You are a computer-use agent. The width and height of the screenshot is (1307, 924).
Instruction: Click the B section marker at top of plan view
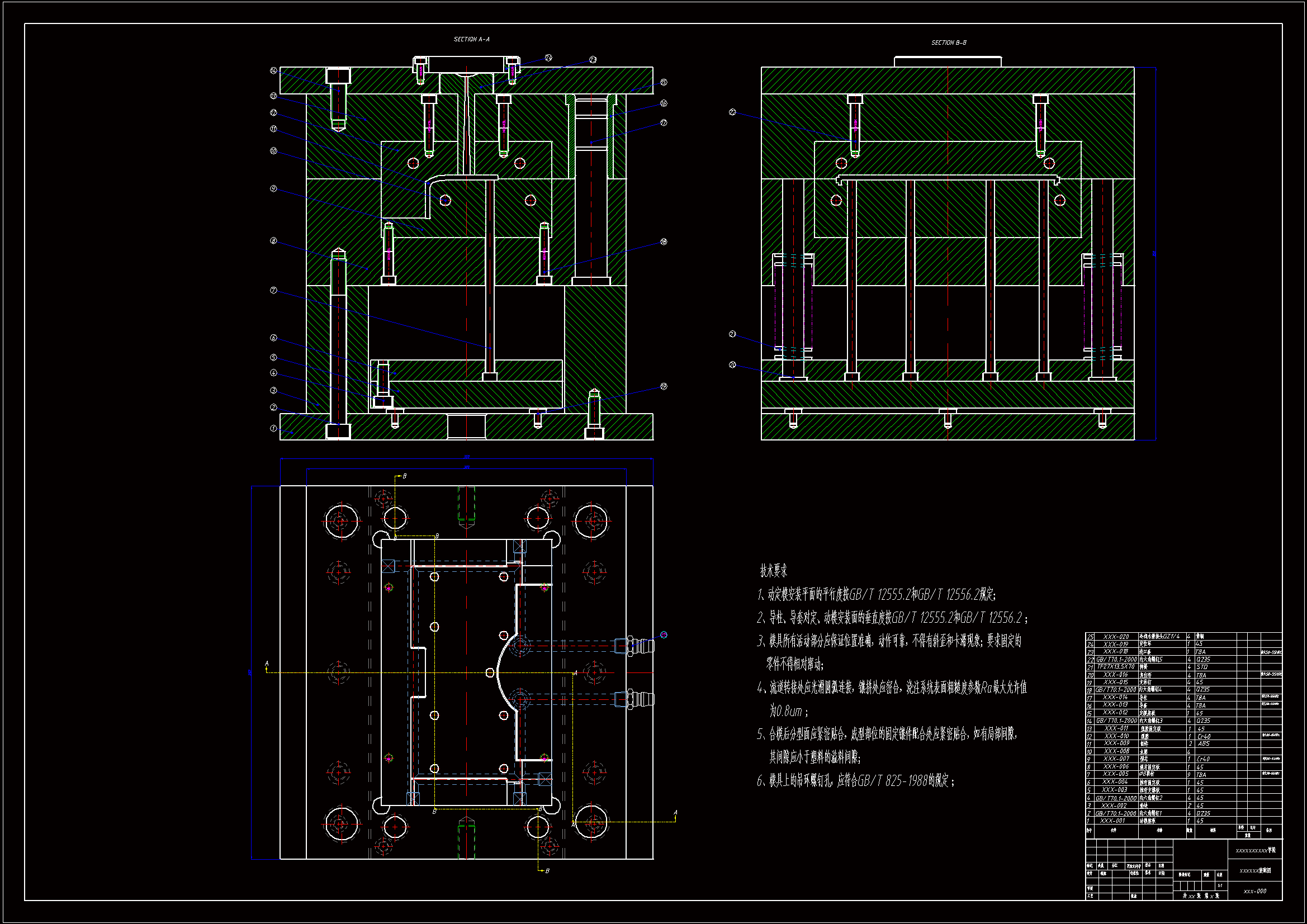click(x=404, y=476)
